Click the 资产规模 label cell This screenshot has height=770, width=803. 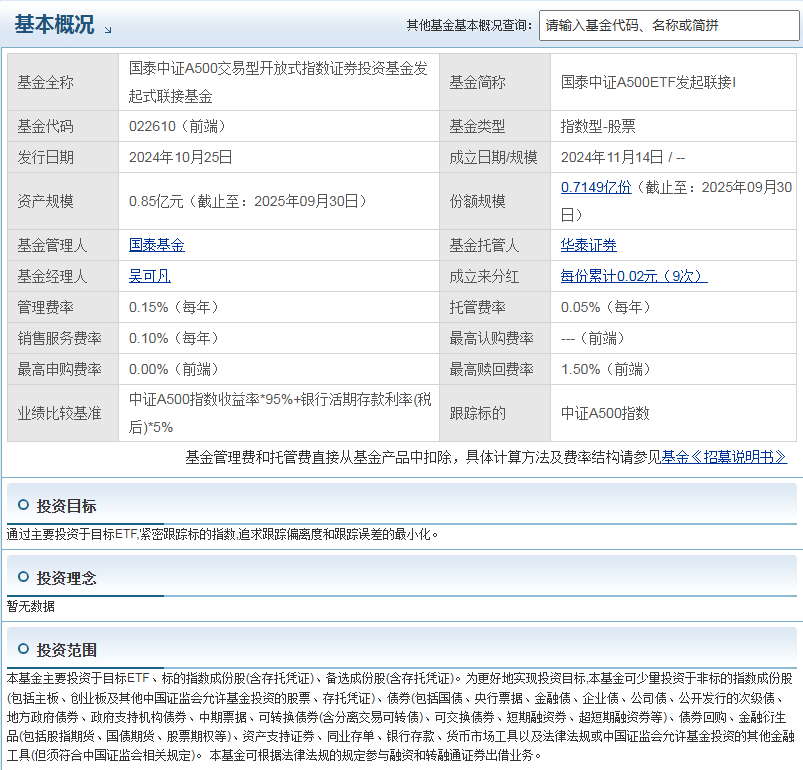(x=63, y=201)
